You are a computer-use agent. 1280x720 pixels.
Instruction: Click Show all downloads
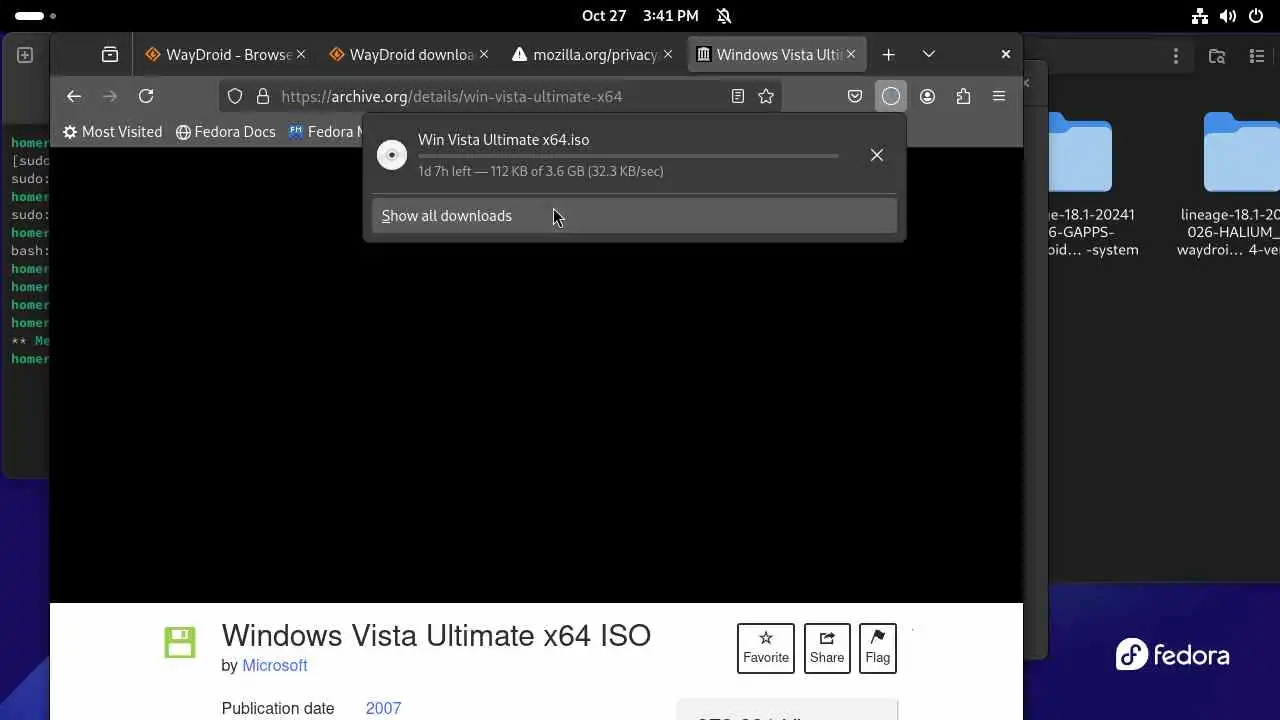634,216
